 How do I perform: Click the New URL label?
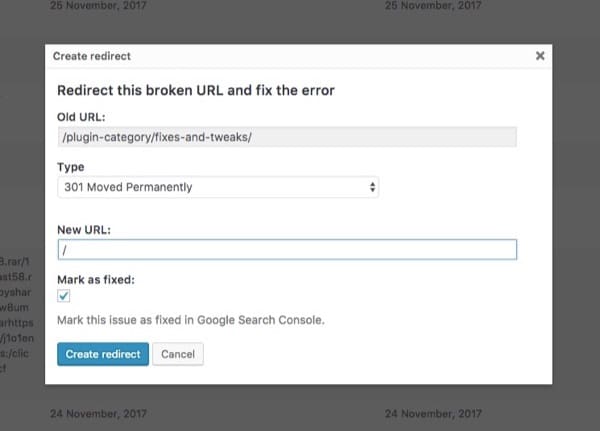(84, 230)
